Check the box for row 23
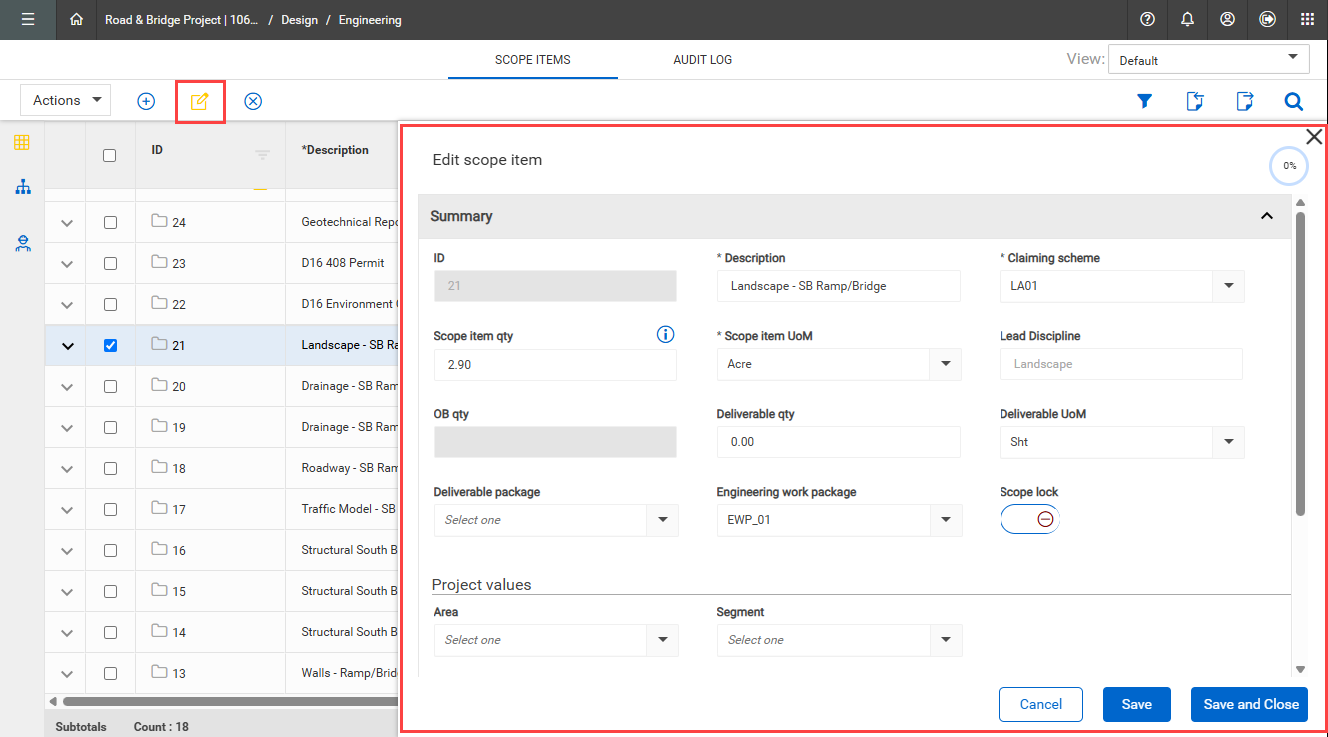1328x737 pixels. [x=110, y=263]
